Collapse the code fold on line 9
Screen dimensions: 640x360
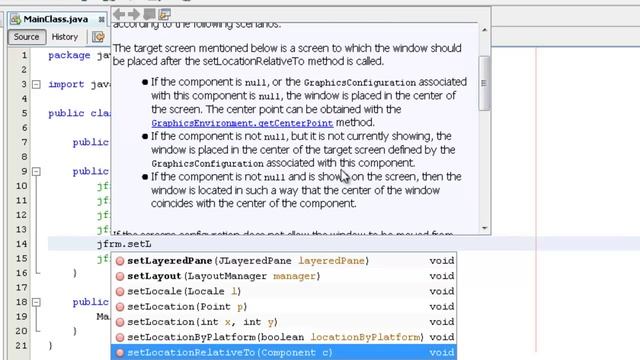36,171
